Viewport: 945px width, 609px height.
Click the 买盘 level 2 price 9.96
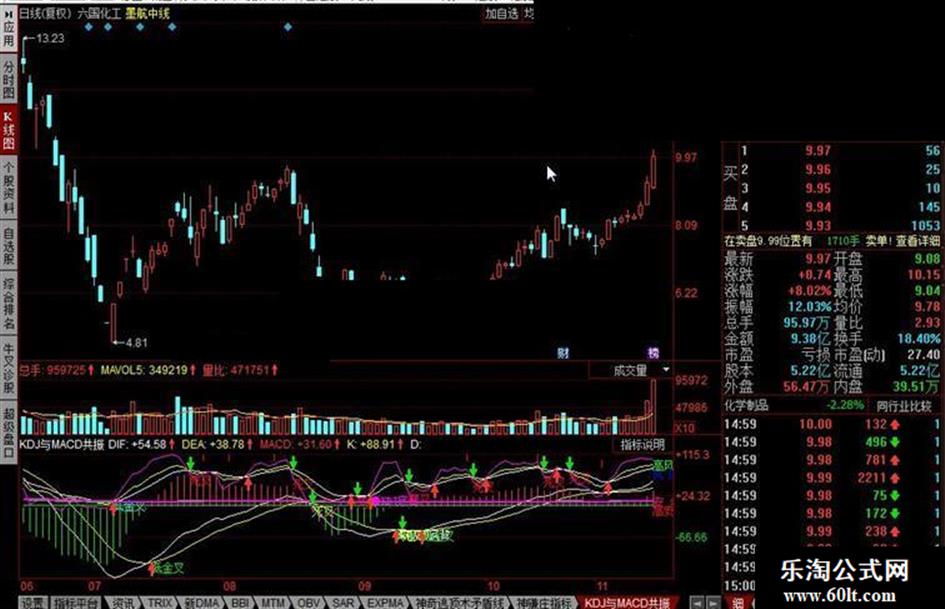tap(818, 169)
